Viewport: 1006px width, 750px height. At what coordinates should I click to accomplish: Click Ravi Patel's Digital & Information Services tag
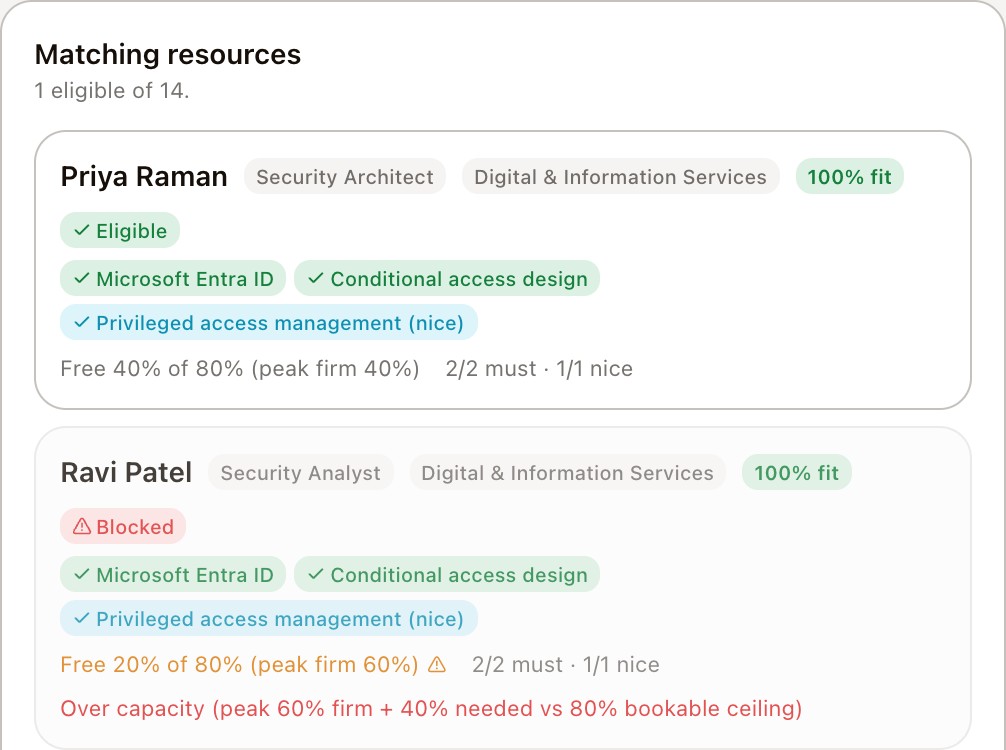pyautogui.click(x=567, y=473)
